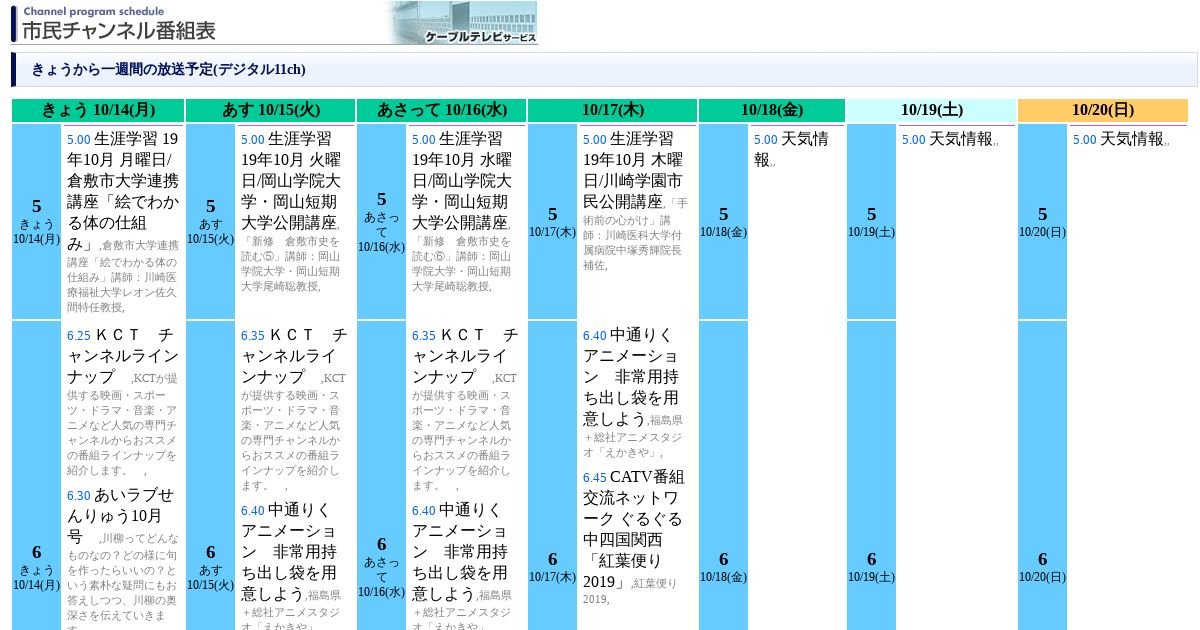Click the hour 5 きょう 10/14(月) cell

click(x=37, y=221)
